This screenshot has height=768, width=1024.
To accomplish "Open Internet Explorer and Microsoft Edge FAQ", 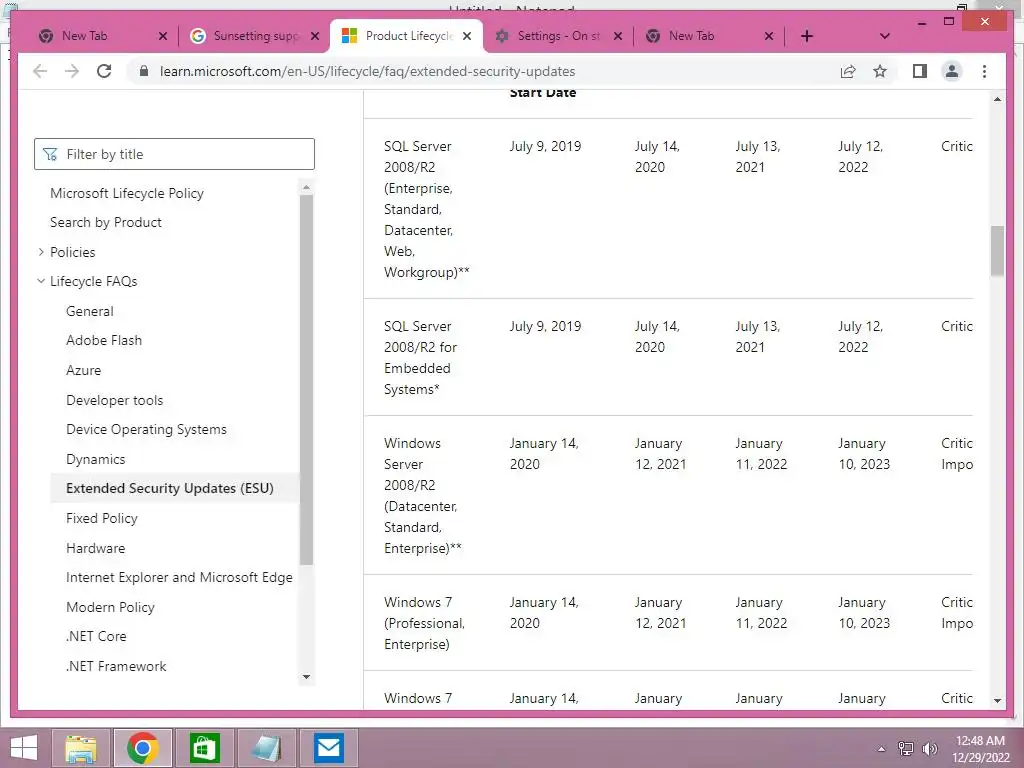I will click(179, 577).
